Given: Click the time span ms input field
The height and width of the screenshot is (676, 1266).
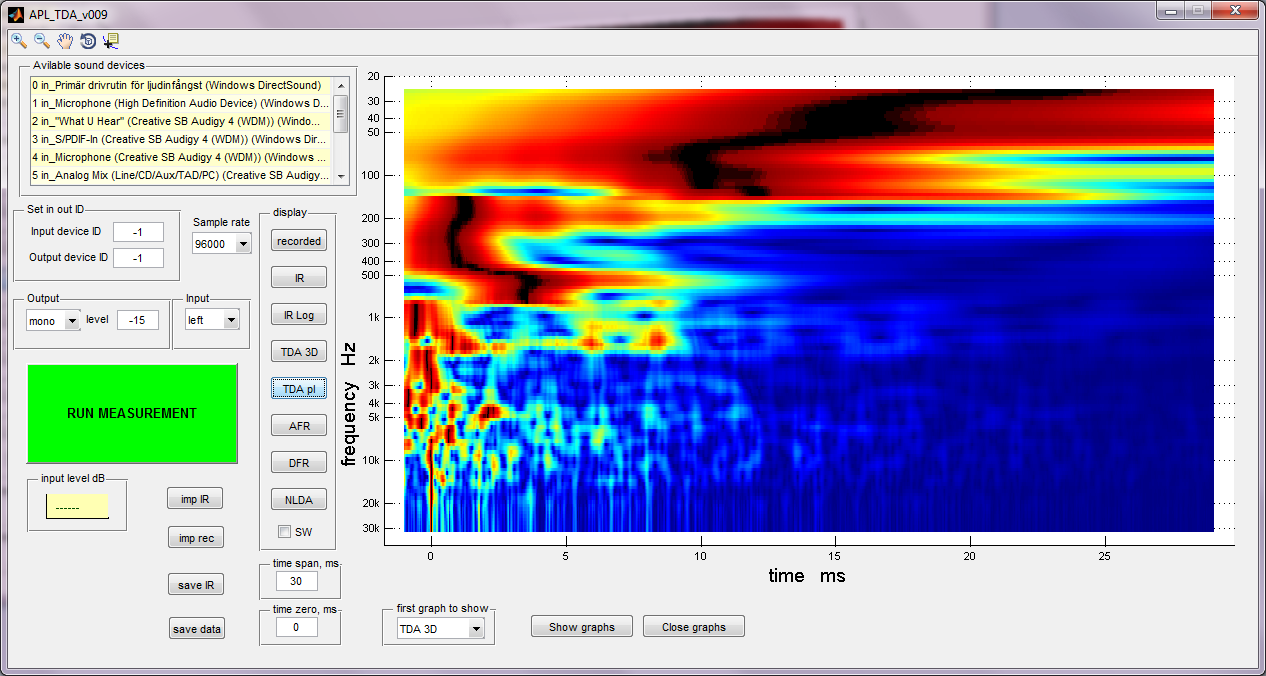Looking at the screenshot, I should pyautogui.click(x=296, y=581).
